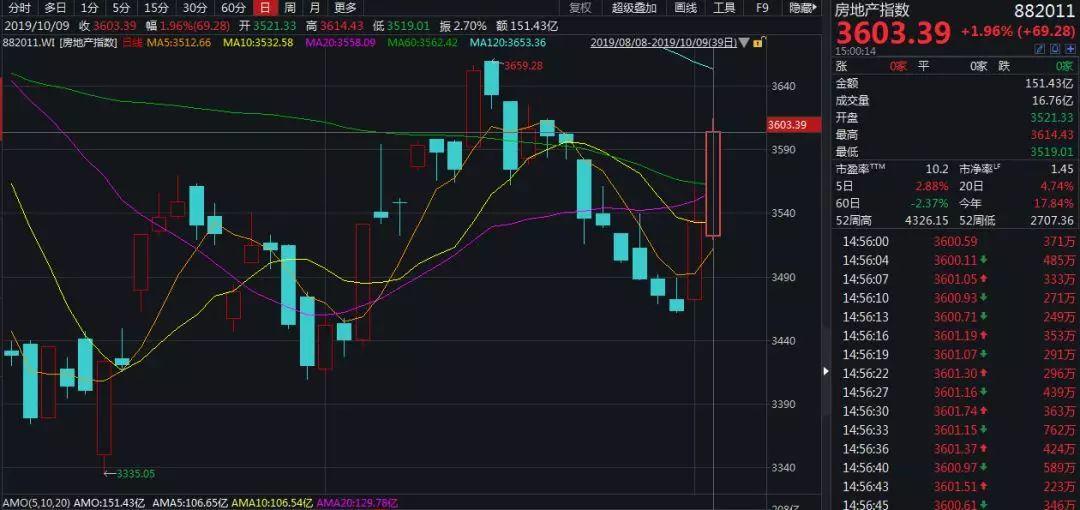Click the yellow lock icon beside date range

(x=758, y=43)
